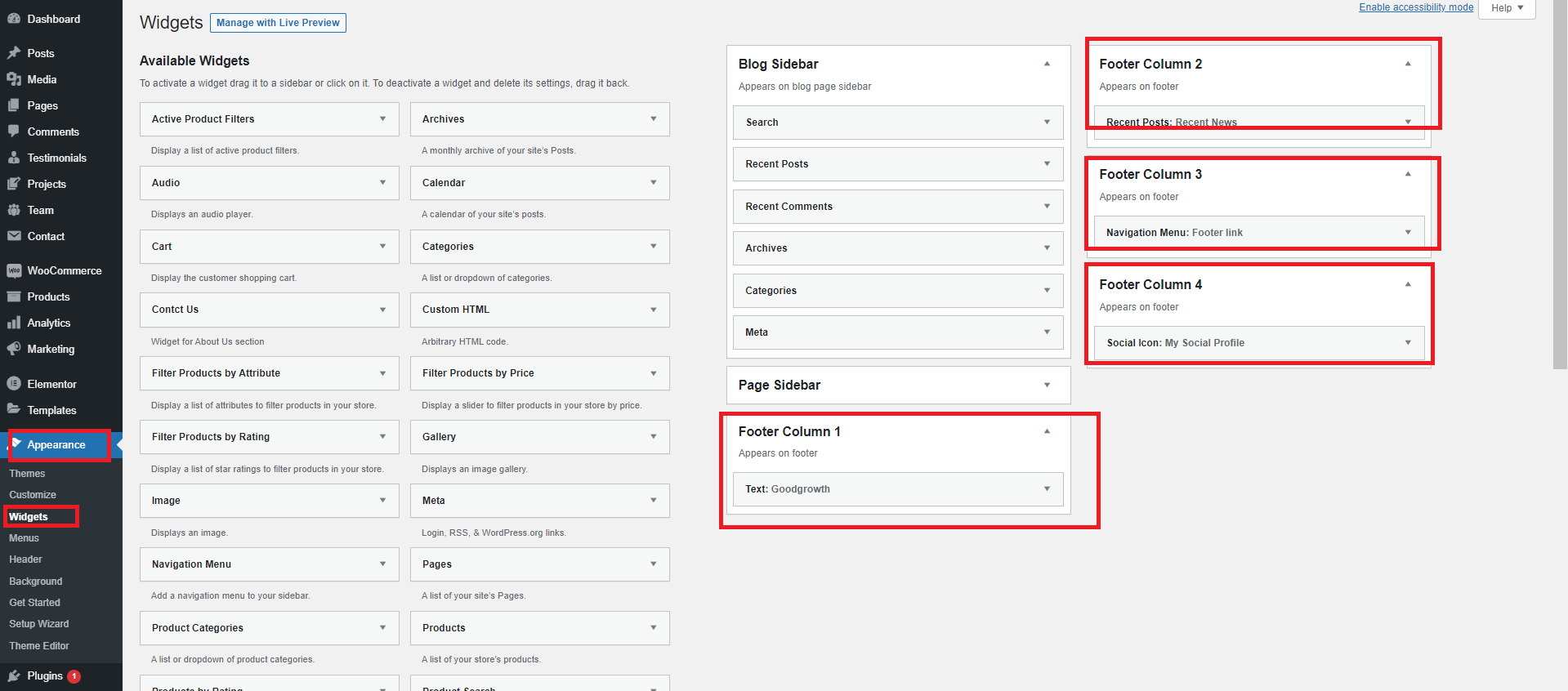Open Categories widget in Blog Sidebar
Viewport: 1568px width, 691px height.
898,291
